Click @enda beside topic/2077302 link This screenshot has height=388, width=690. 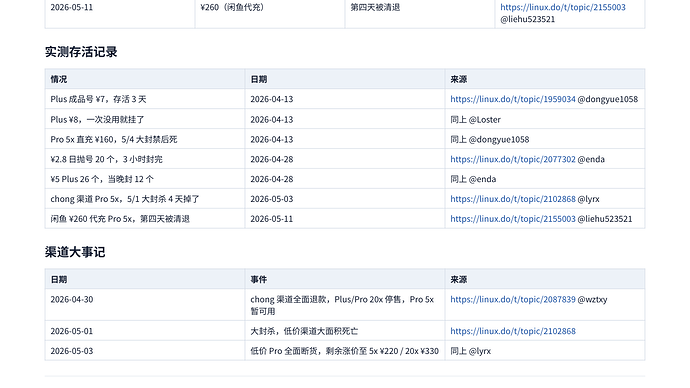(x=591, y=159)
